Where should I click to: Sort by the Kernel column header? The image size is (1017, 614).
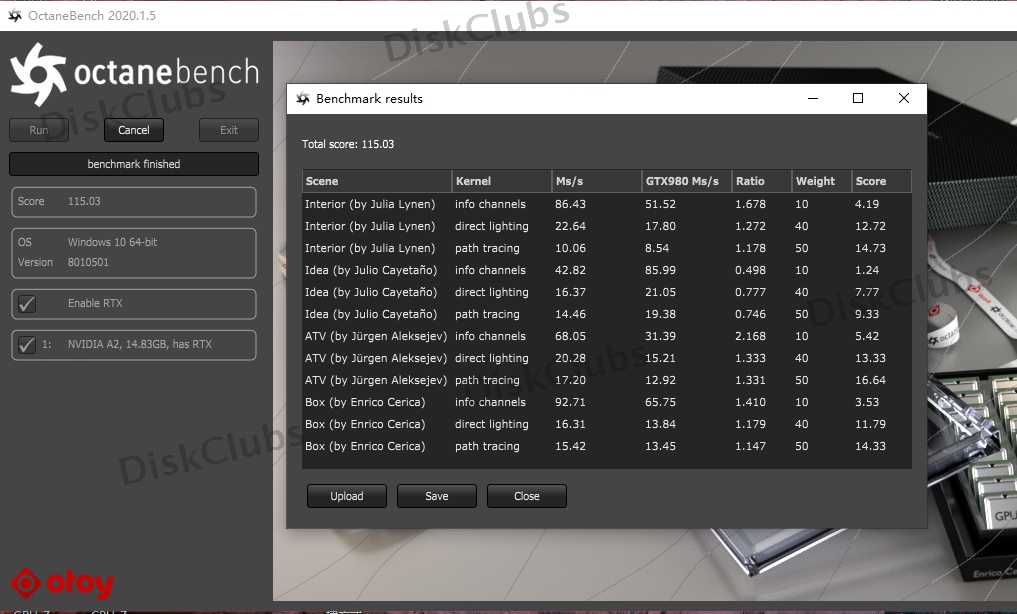point(501,181)
